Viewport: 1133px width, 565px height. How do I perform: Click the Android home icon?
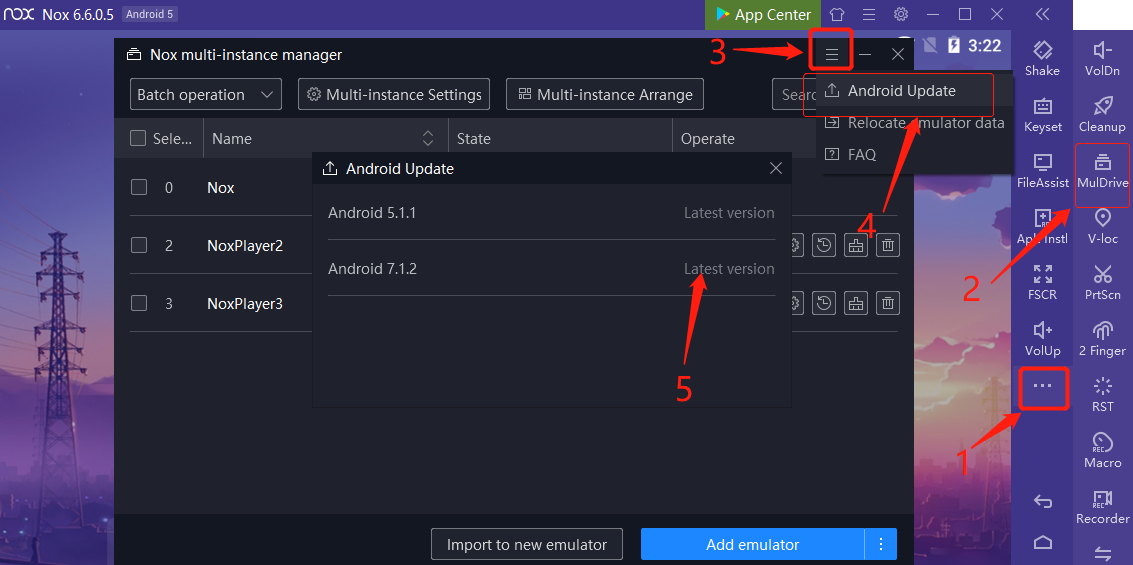pyautogui.click(x=1043, y=542)
